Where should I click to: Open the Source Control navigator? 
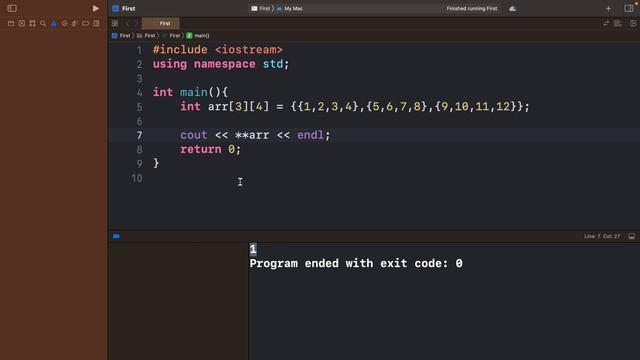22,24
